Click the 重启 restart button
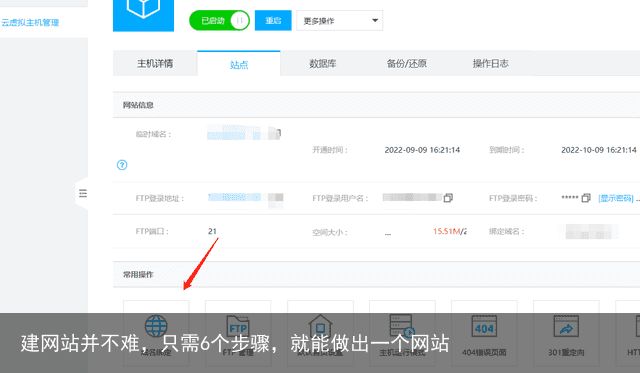This screenshot has height=373, width=640. pos(273,20)
